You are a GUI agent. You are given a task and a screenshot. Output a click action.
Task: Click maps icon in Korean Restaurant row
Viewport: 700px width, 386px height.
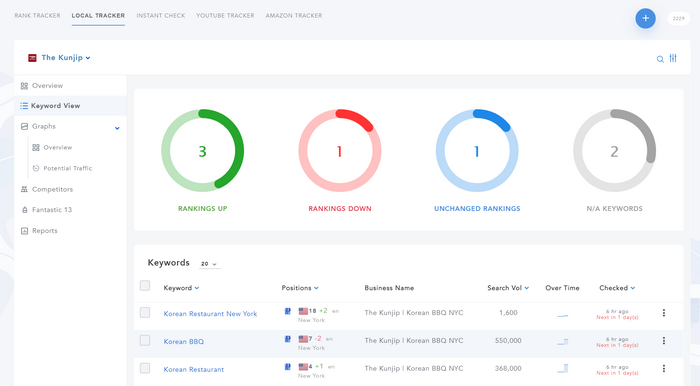288,367
